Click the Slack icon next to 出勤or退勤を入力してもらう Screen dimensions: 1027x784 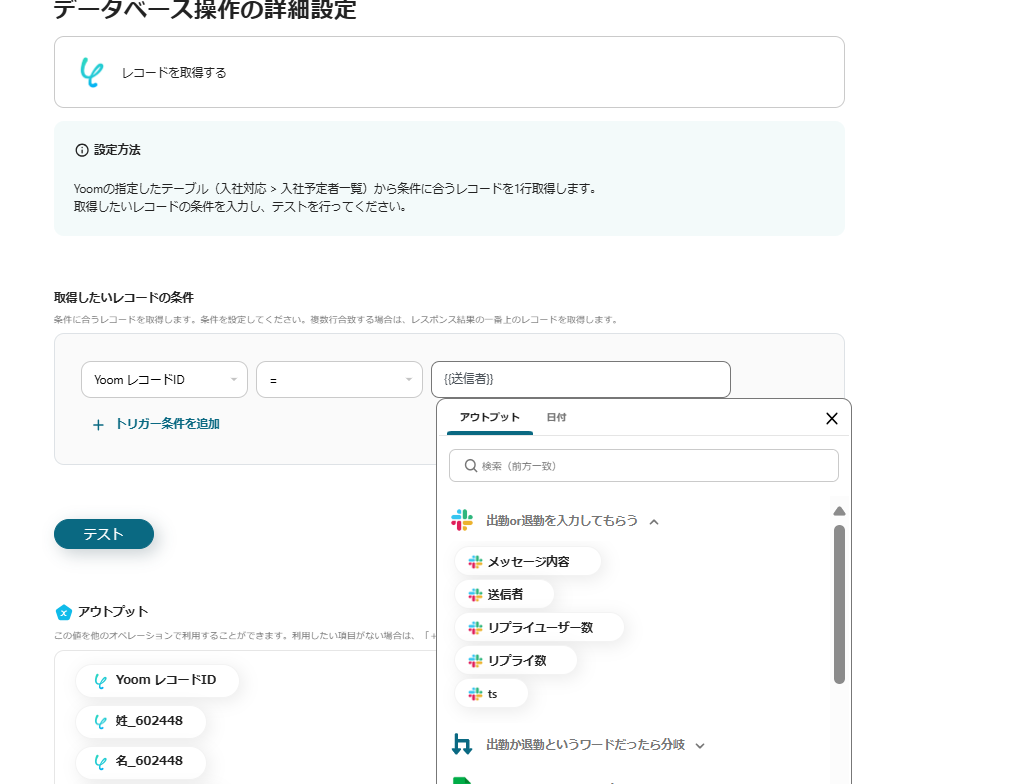(461, 521)
